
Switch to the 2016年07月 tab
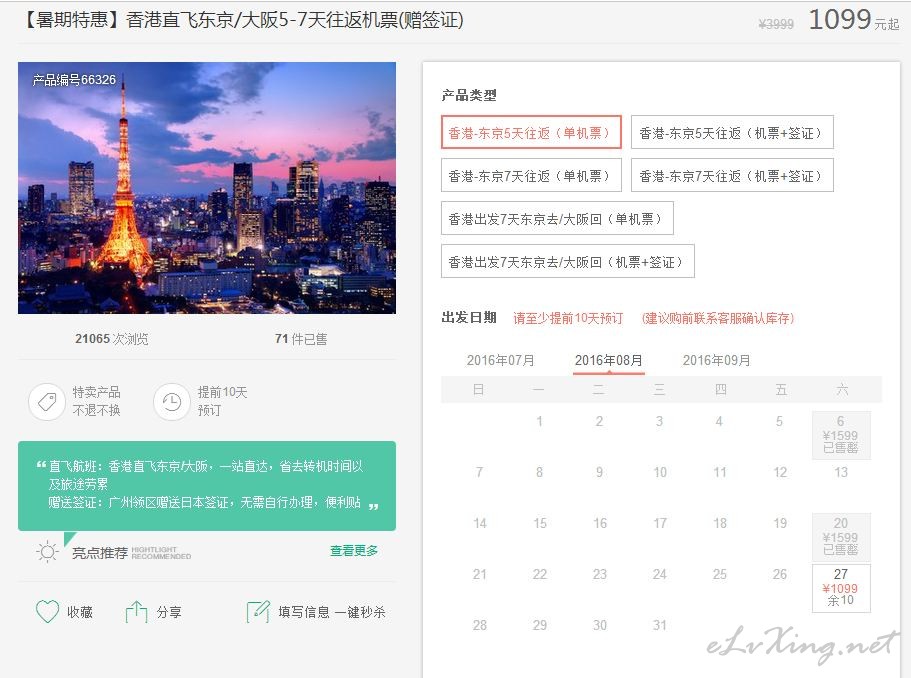tap(500, 360)
